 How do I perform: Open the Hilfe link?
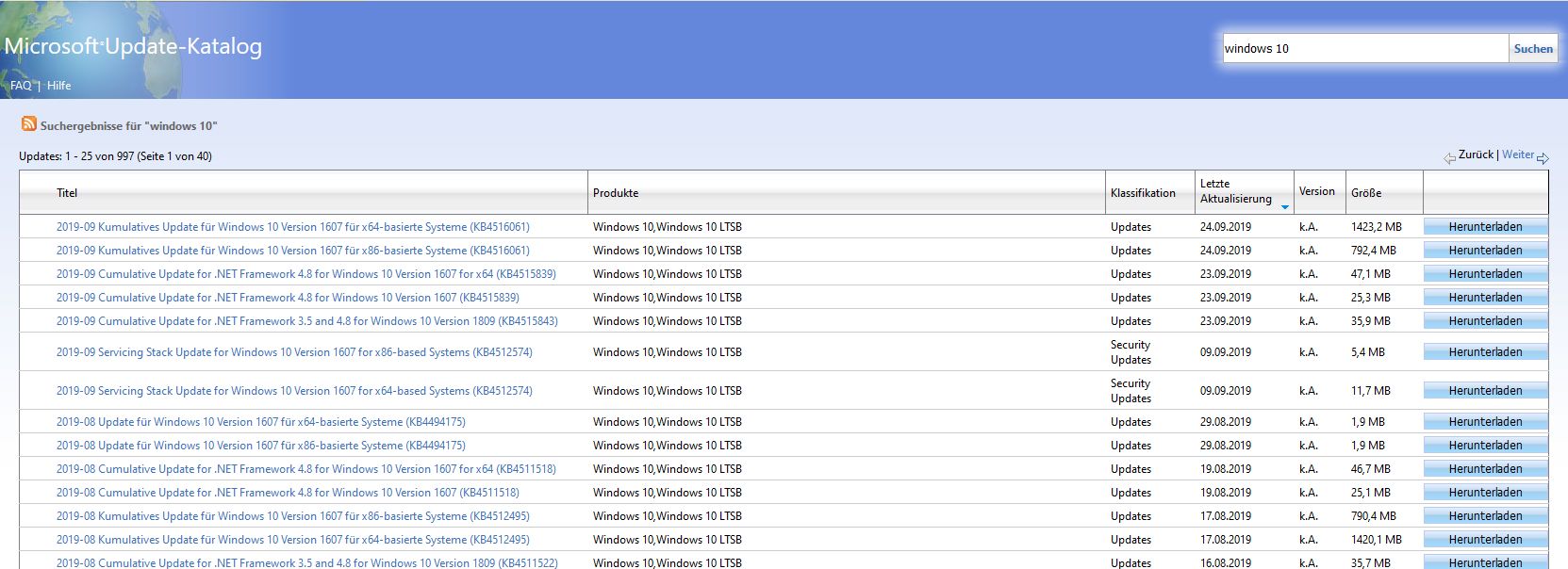[x=58, y=86]
